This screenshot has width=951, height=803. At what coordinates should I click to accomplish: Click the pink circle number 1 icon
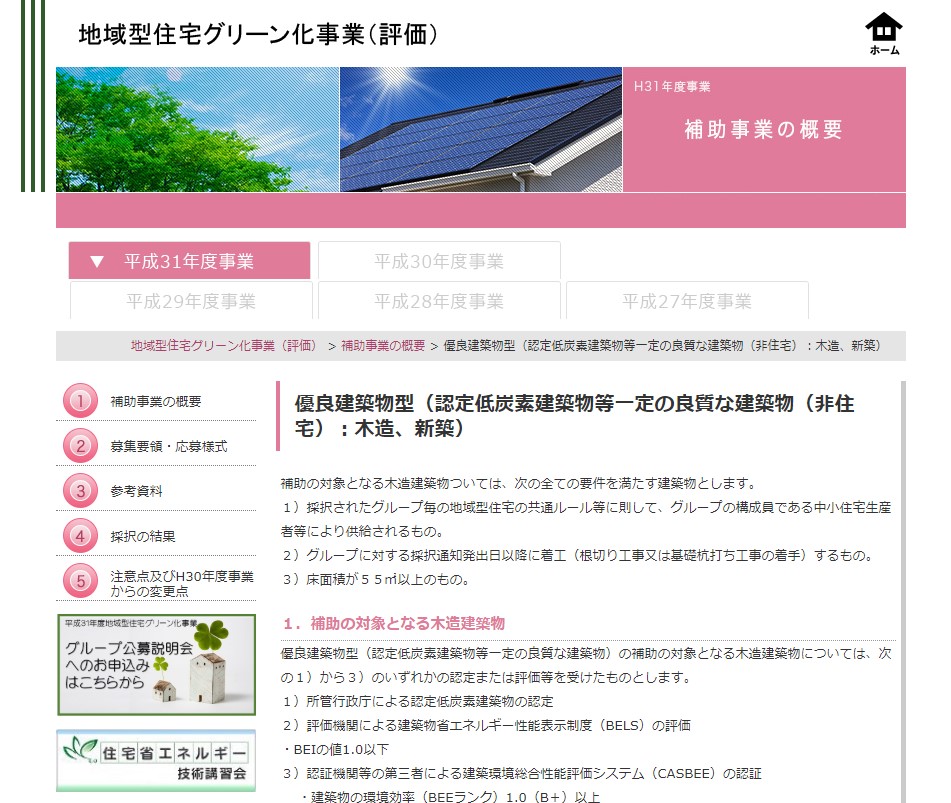80,401
